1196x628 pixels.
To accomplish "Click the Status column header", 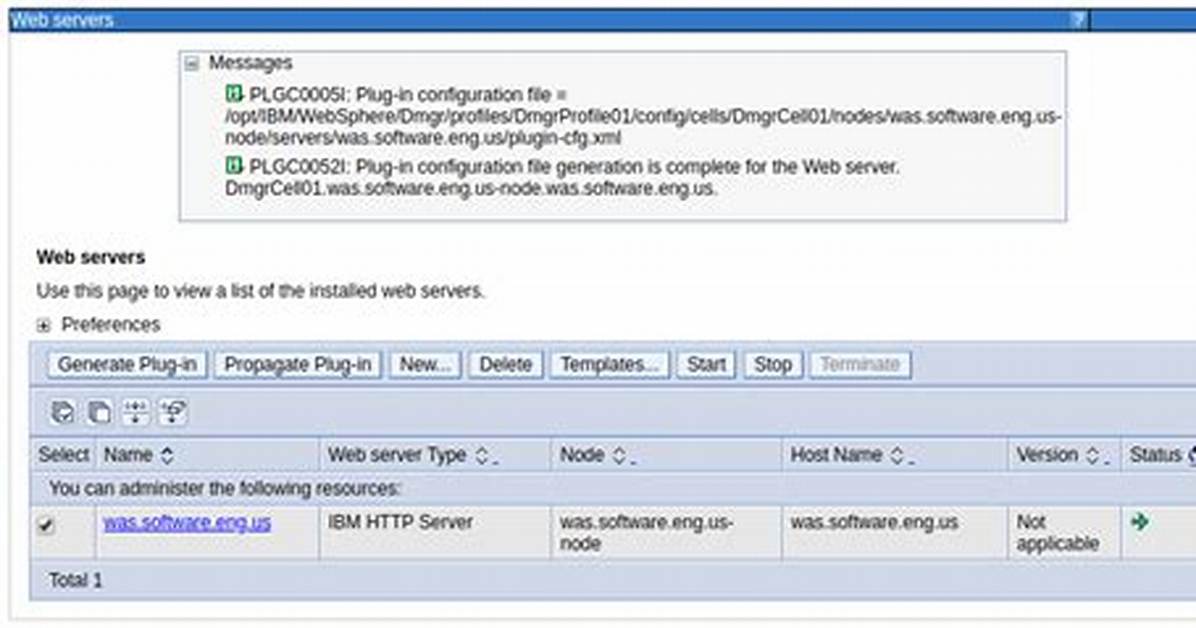I will coord(1155,456).
